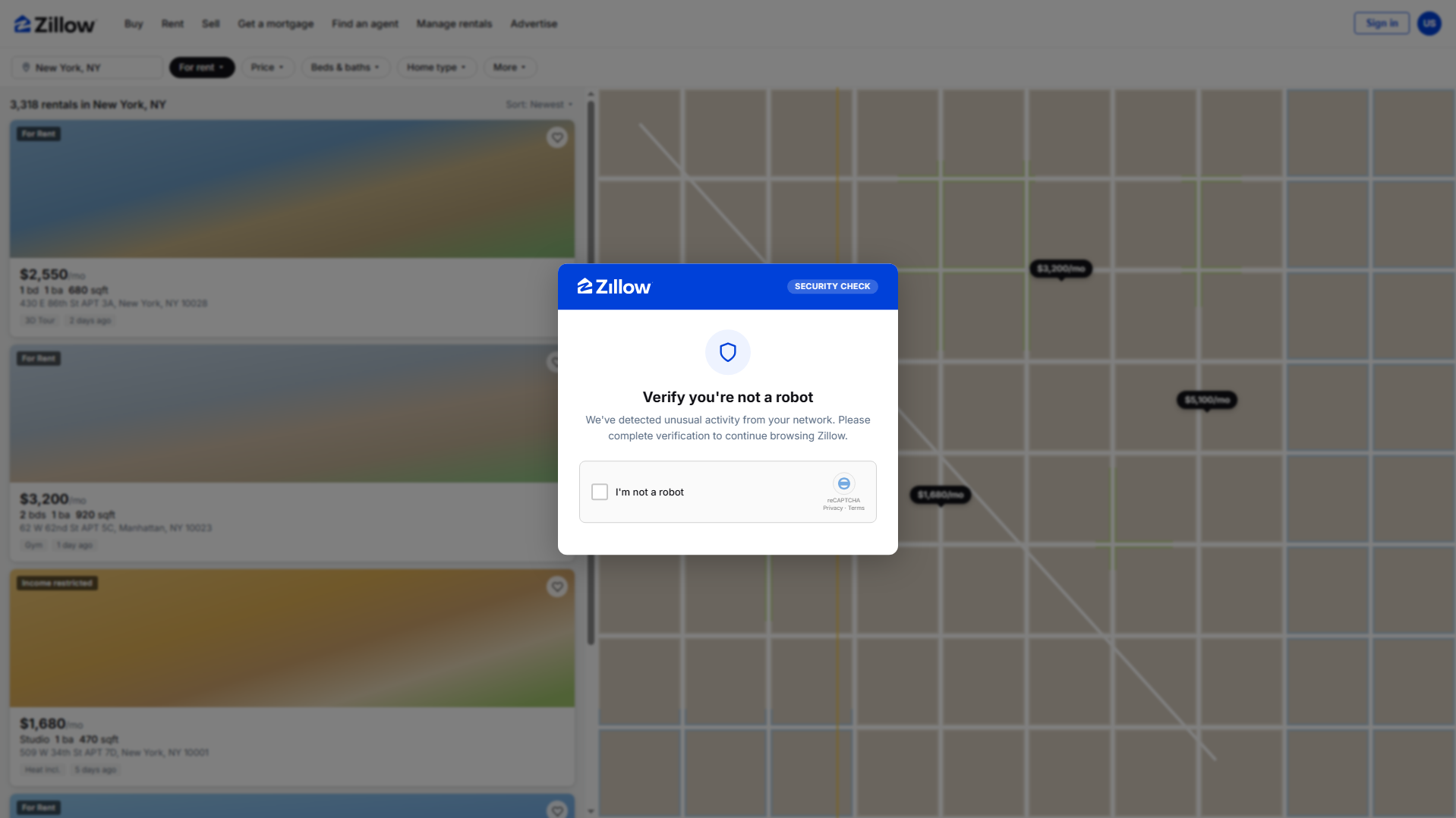Click the Heat incl. tag
Screen dimensions: 1456x818
click(x=42, y=770)
